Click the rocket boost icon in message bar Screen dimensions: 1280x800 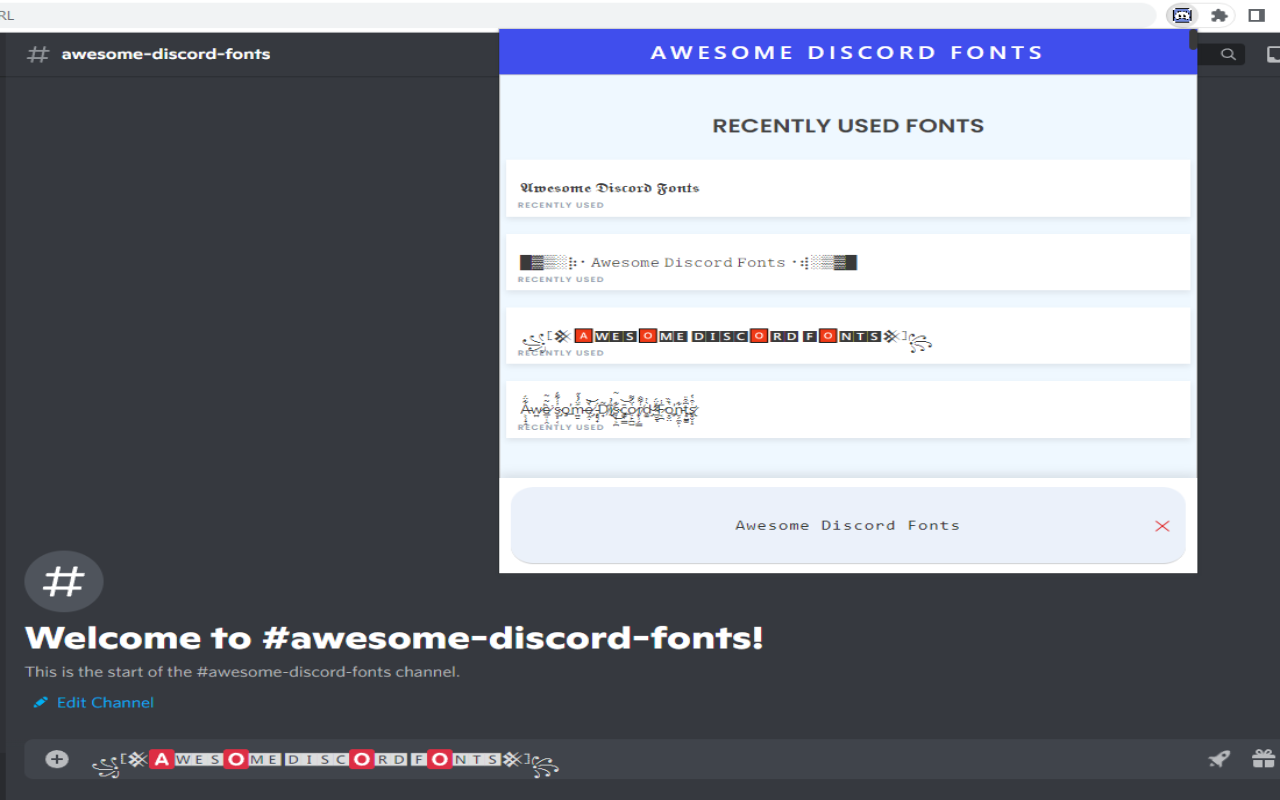(x=1219, y=759)
